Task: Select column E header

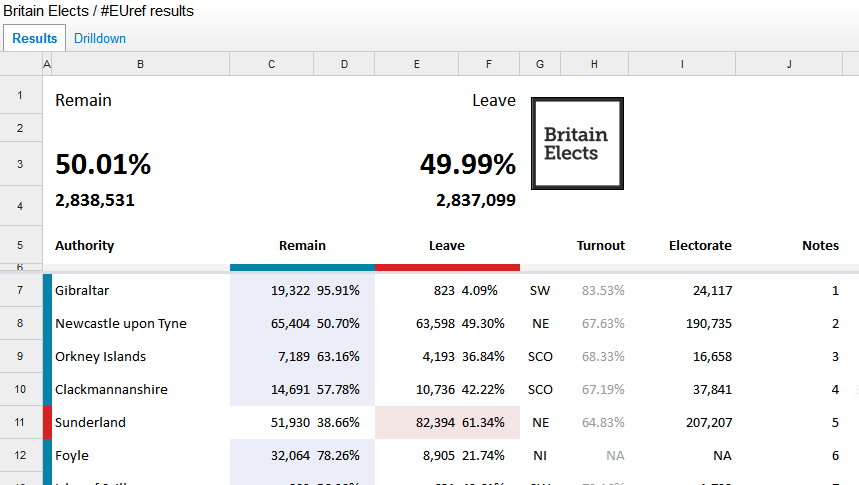Action: 416,64
